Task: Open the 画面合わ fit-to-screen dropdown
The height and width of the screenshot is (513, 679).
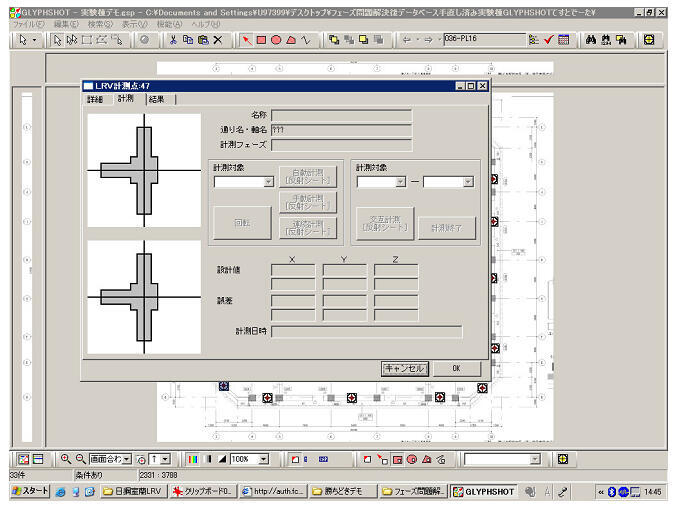Action: 126,459
